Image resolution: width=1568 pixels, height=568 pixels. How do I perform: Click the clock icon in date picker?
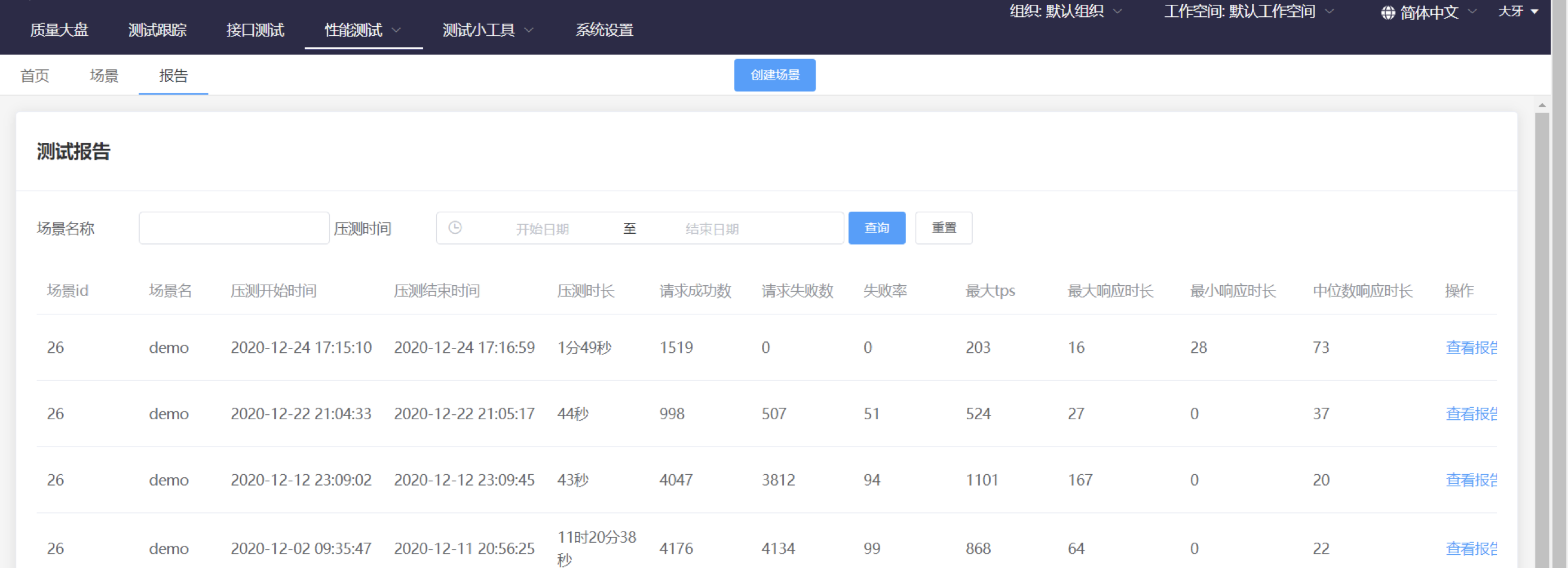pos(455,228)
